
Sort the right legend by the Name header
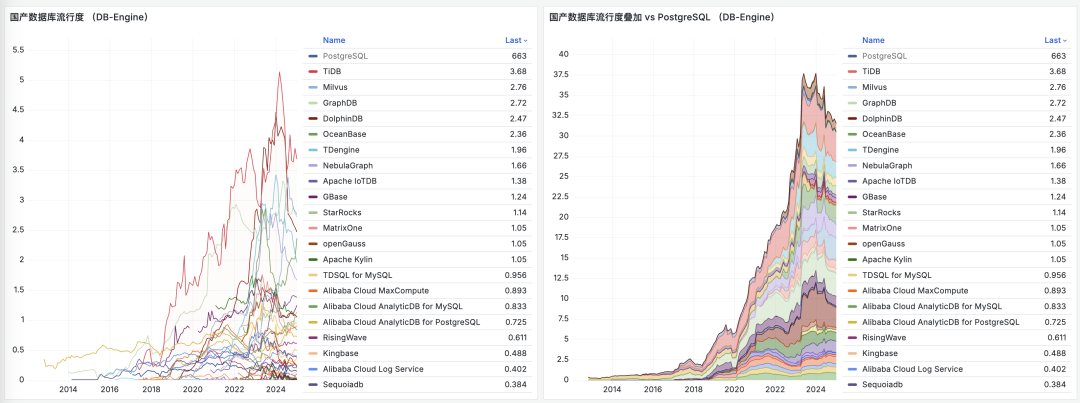coord(873,41)
